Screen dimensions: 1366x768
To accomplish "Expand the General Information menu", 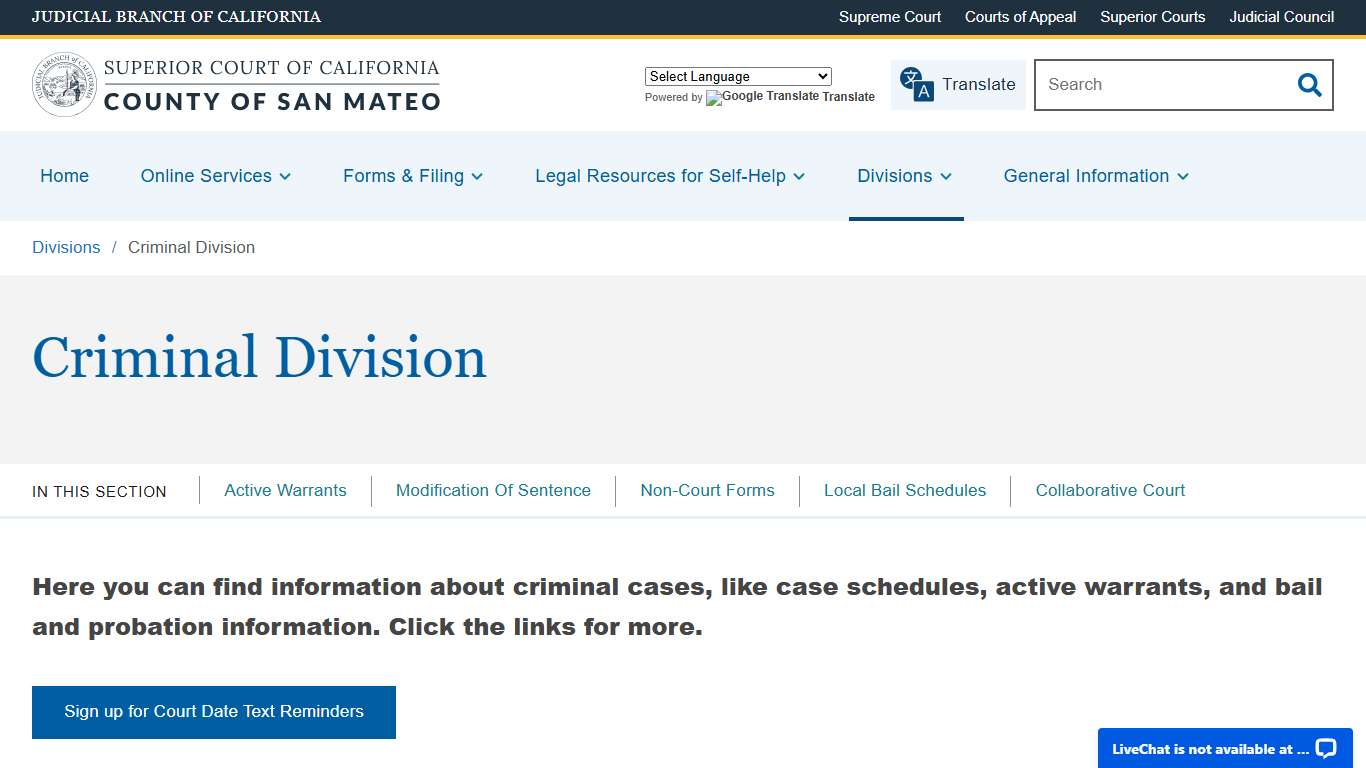I will tap(1095, 176).
